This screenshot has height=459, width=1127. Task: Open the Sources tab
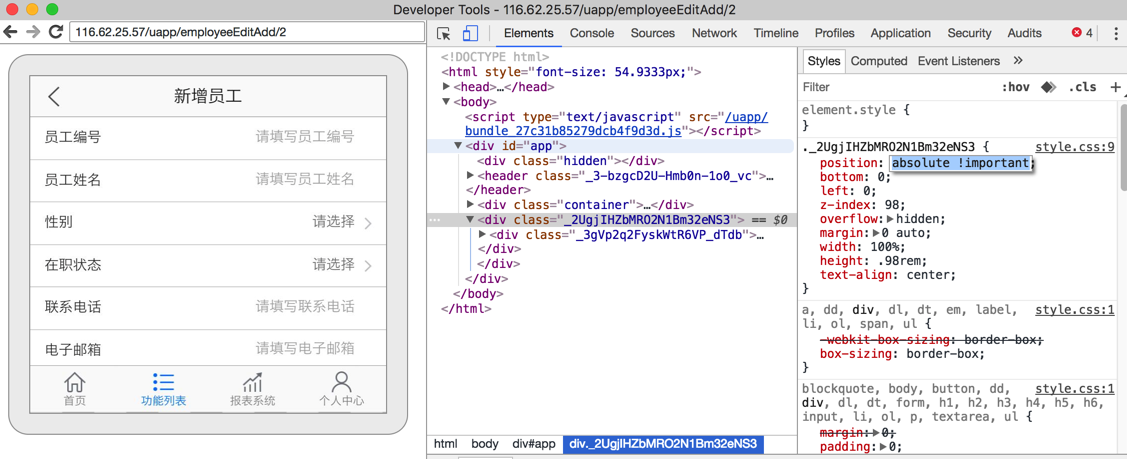[x=653, y=33]
